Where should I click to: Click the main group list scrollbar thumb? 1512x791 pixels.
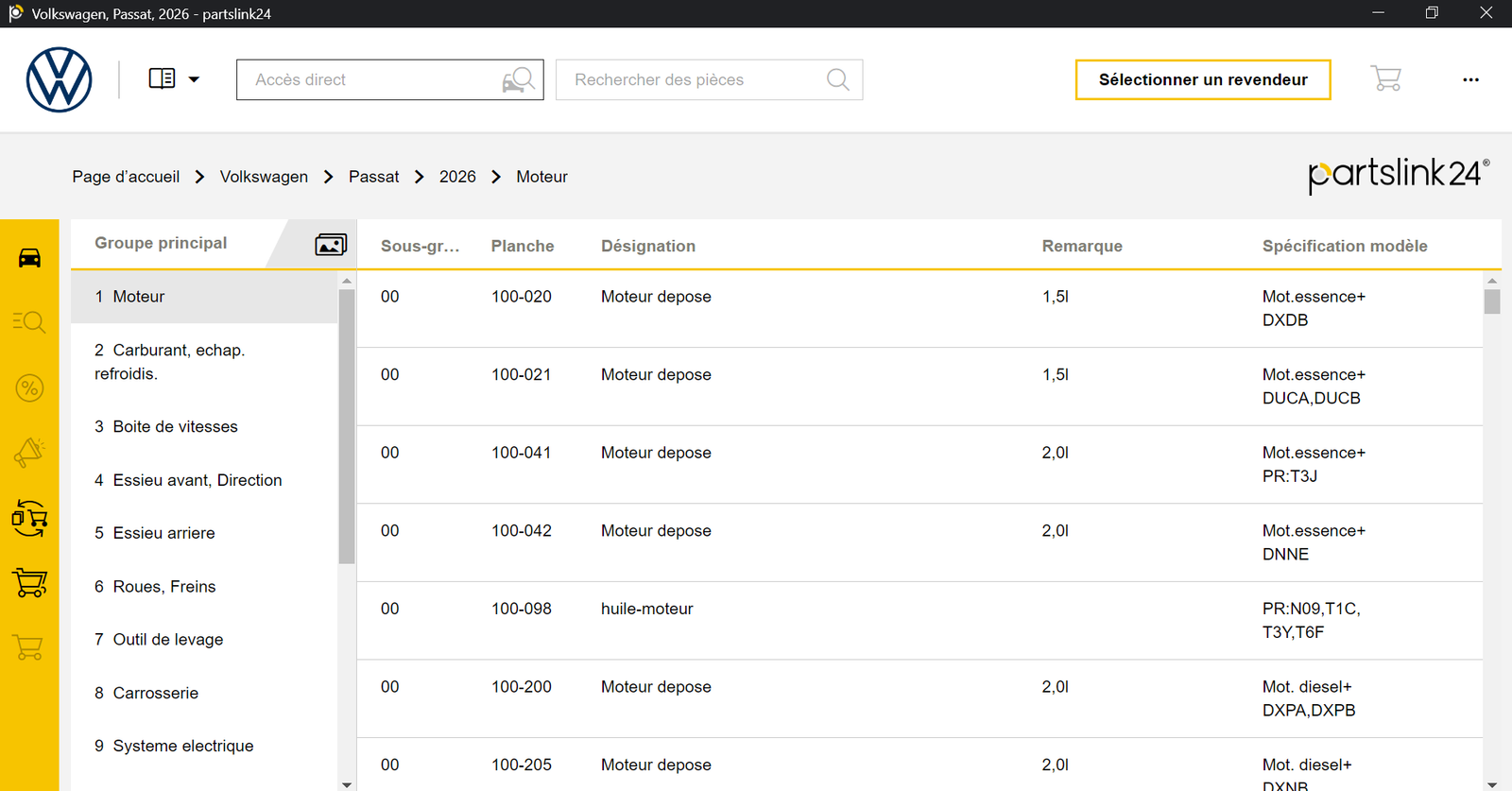[x=347, y=425]
